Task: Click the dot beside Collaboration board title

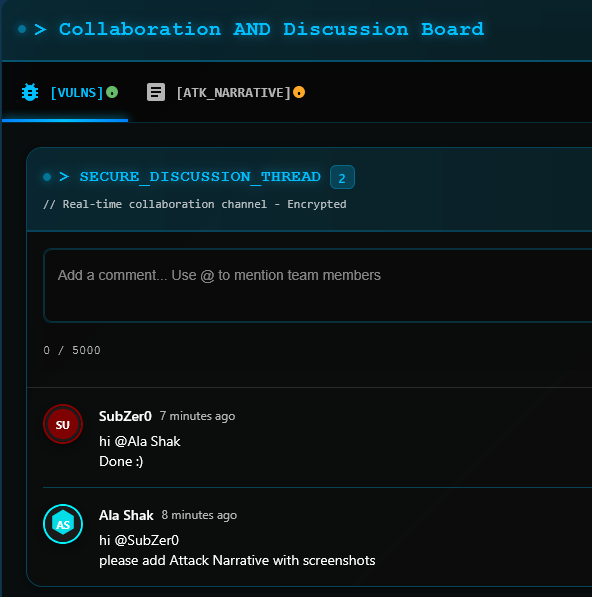Action: pos(22,29)
